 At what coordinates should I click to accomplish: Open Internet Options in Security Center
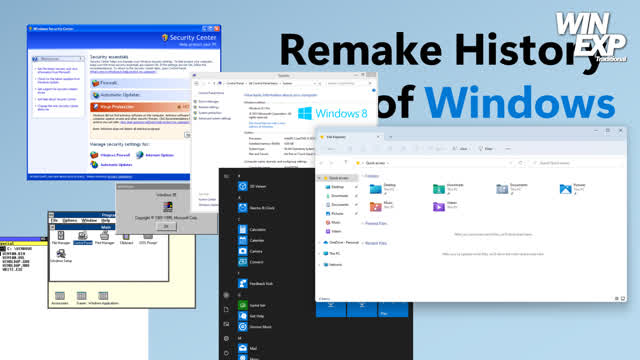155,155
